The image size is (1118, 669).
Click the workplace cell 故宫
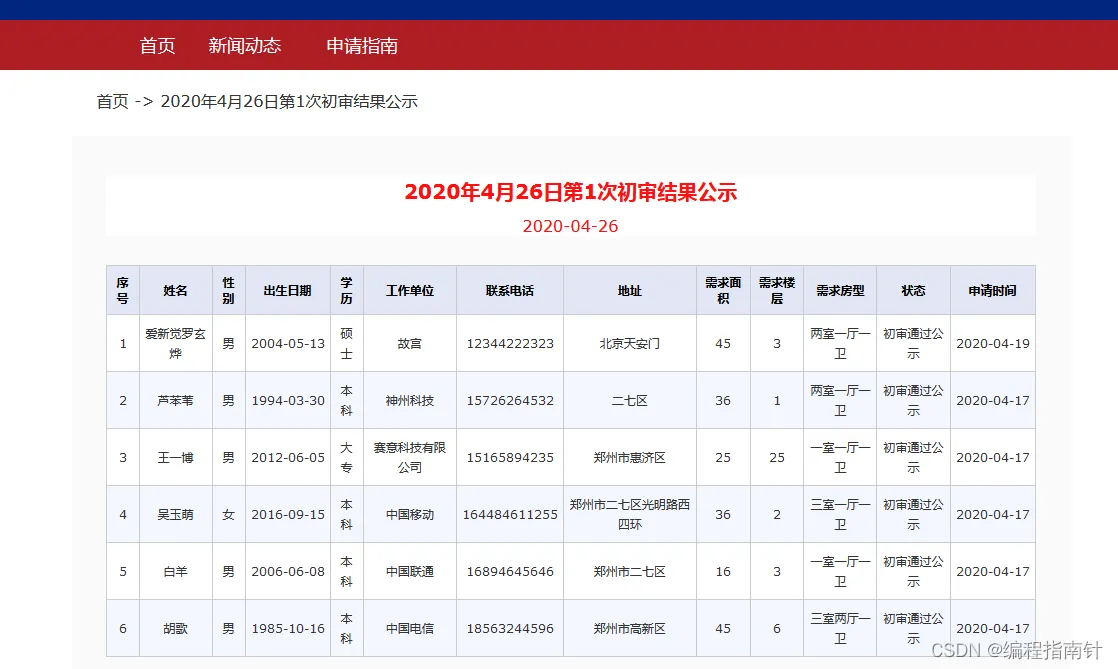coord(410,343)
